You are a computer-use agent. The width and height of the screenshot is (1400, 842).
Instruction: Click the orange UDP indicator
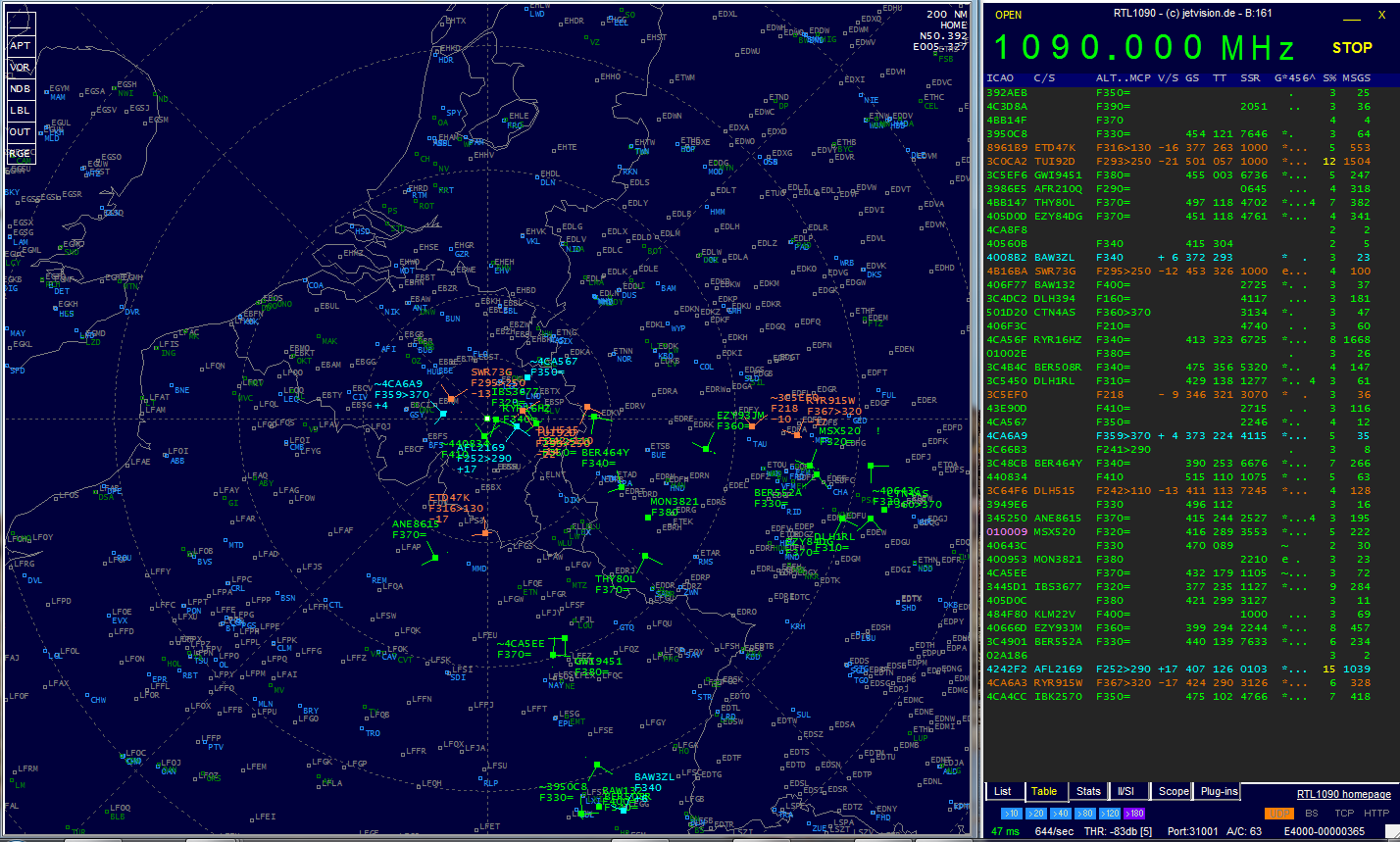(1280, 814)
